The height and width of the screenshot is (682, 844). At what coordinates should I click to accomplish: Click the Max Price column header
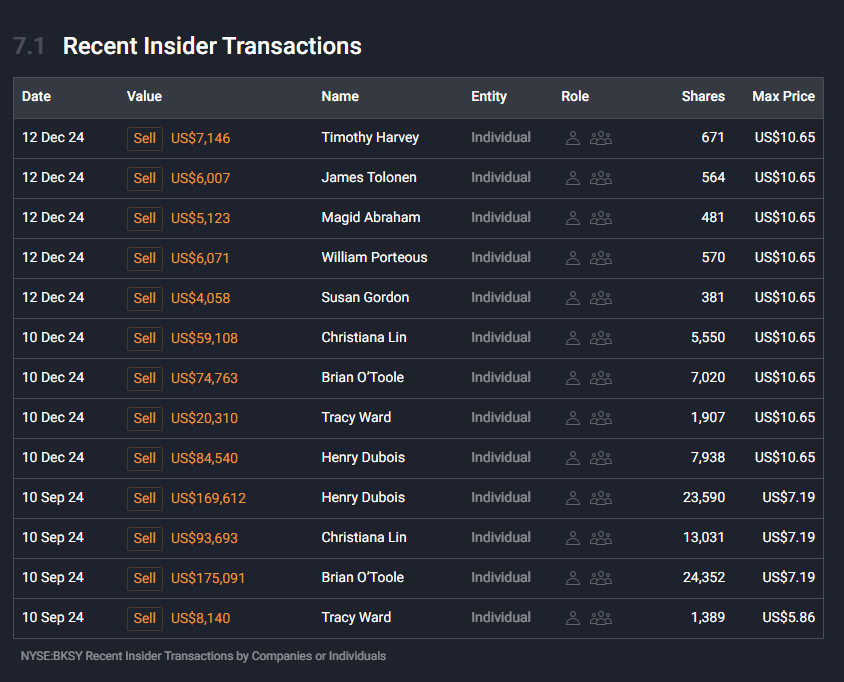point(783,96)
